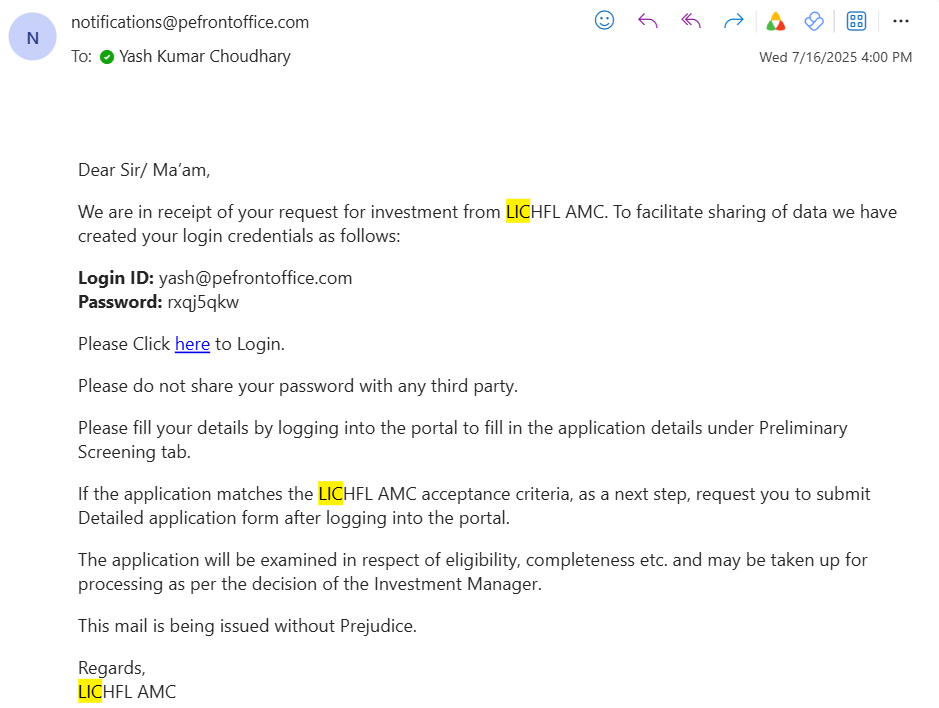Image resolution: width=939 pixels, height=708 pixels.
Task: Reply to this email
Action: coord(648,21)
